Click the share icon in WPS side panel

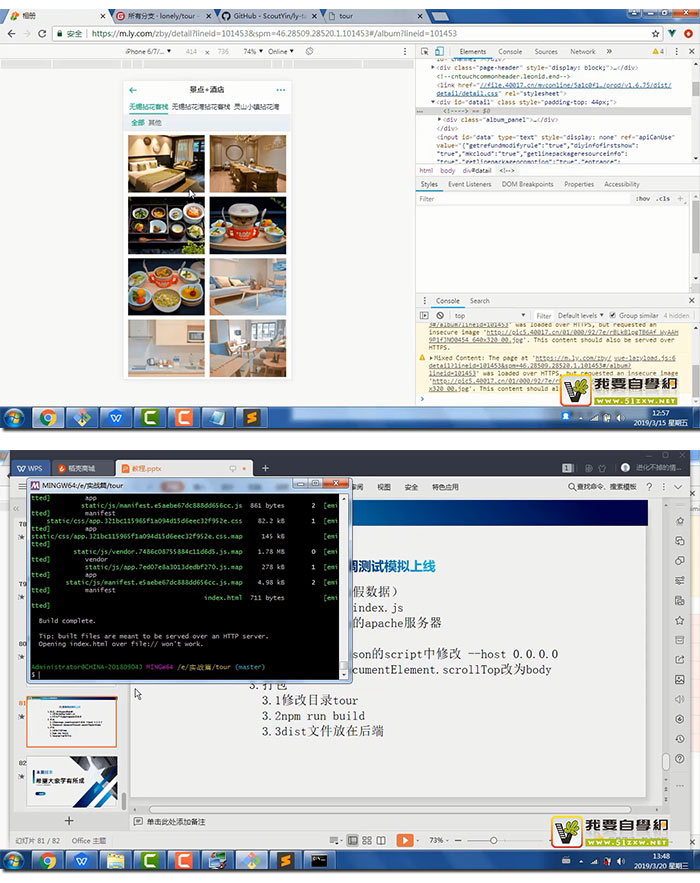tap(680, 659)
